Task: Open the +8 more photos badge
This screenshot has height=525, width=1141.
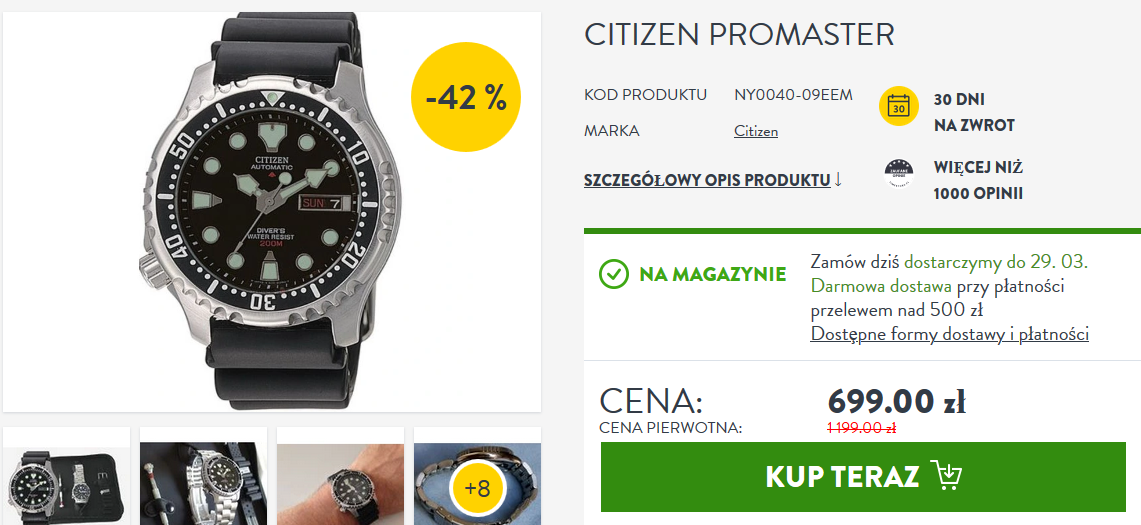Action: coord(477,487)
